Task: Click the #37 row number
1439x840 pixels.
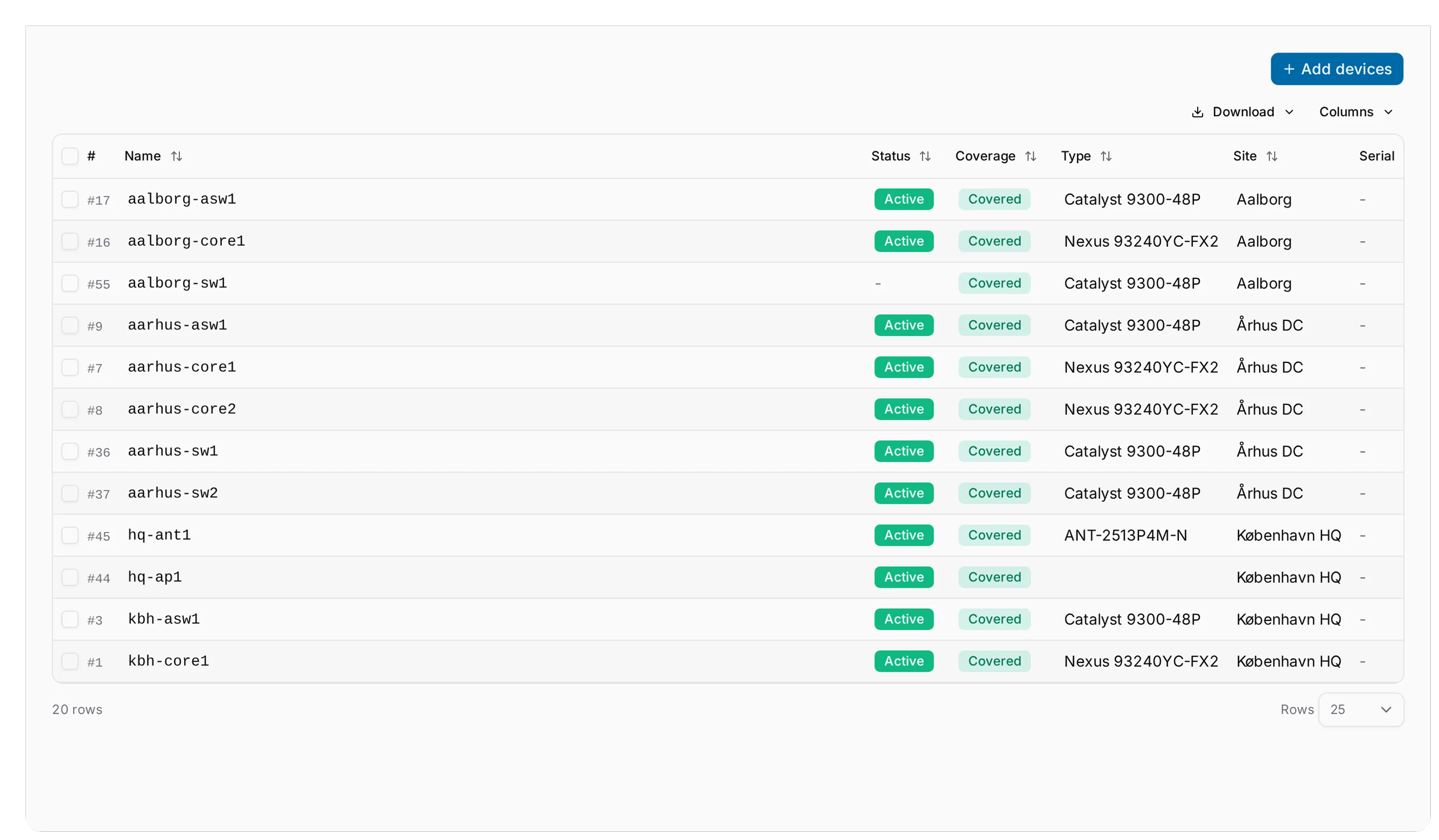Action: 98,494
